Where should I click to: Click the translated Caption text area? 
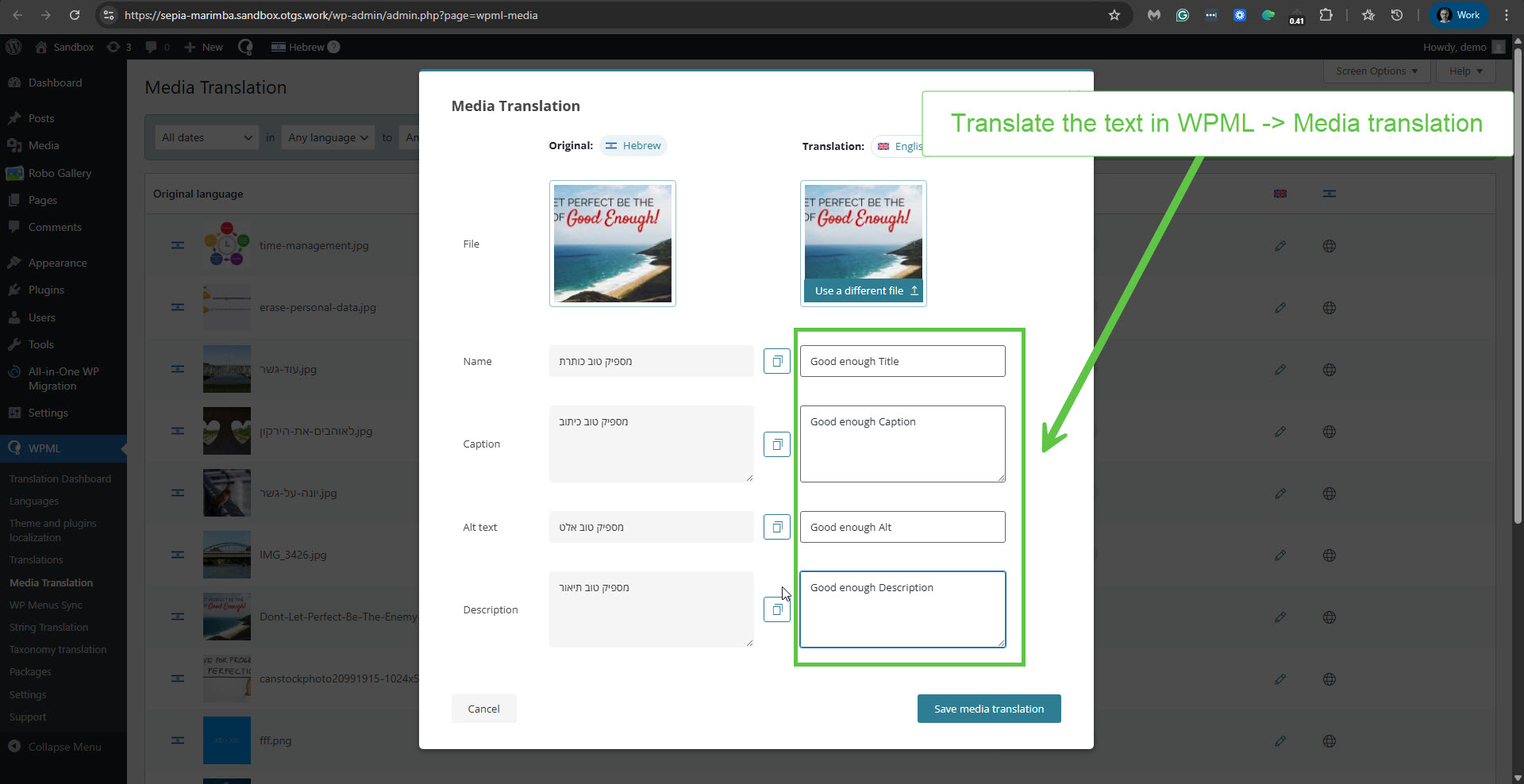(902, 444)
